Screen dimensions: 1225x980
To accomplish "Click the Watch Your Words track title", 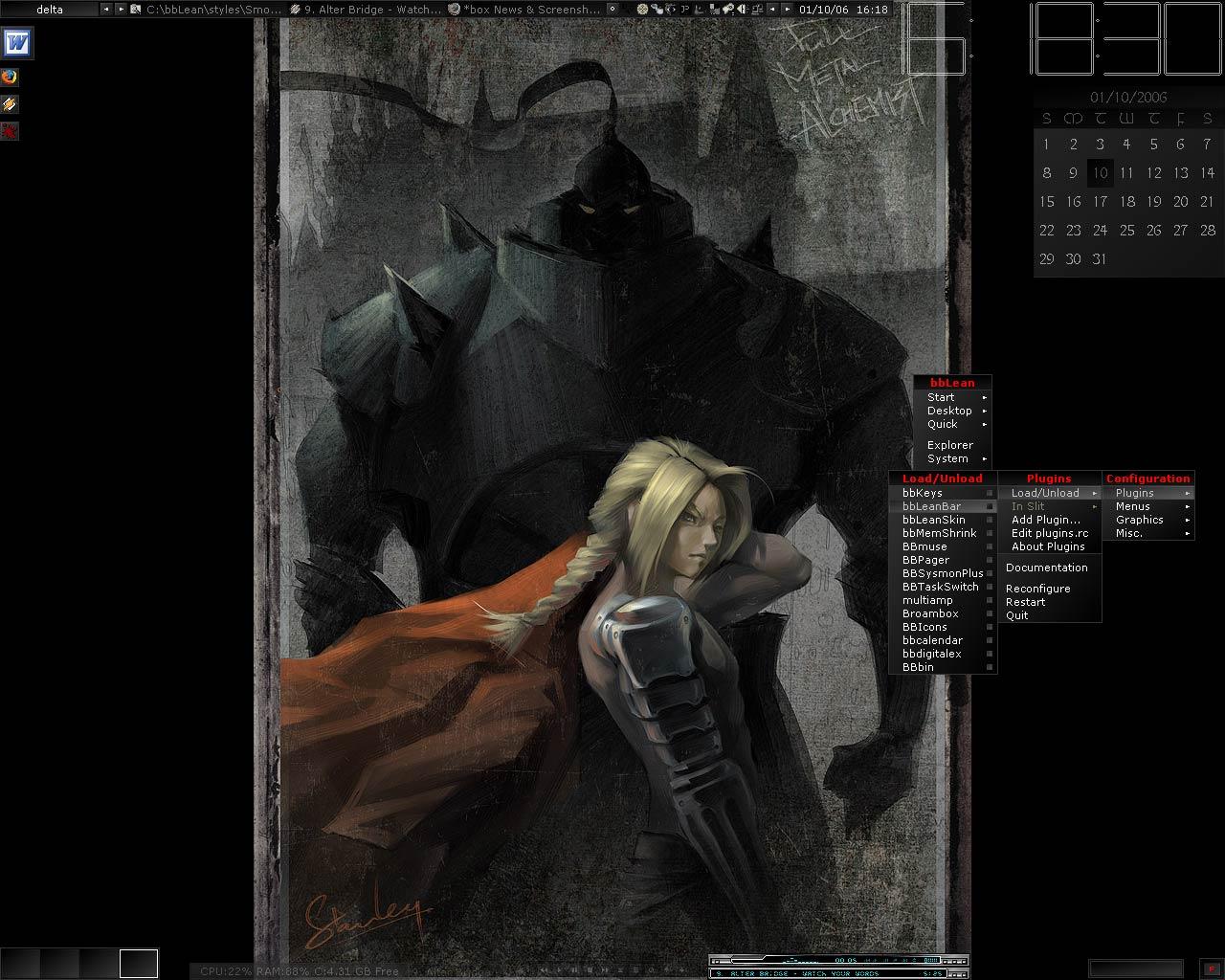I will pyautogui.click(x=796, y=973).
